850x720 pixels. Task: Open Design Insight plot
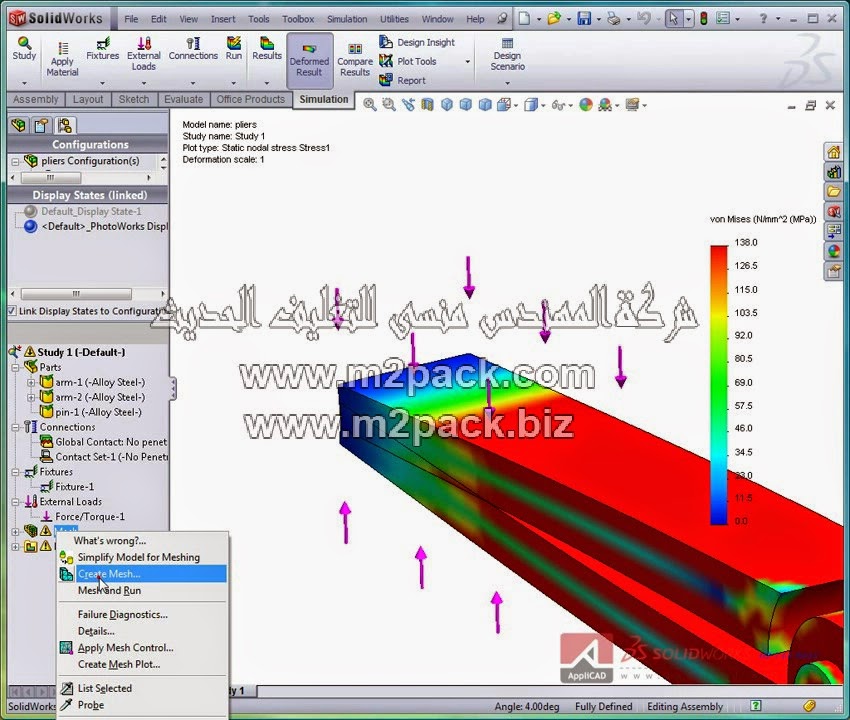click(417, 42)
